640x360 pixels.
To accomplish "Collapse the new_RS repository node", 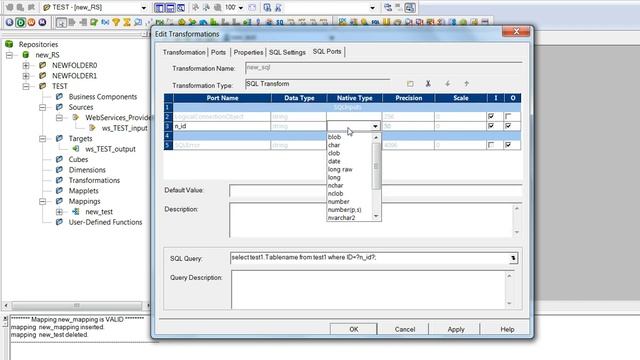I will click(x=9, y=55).
